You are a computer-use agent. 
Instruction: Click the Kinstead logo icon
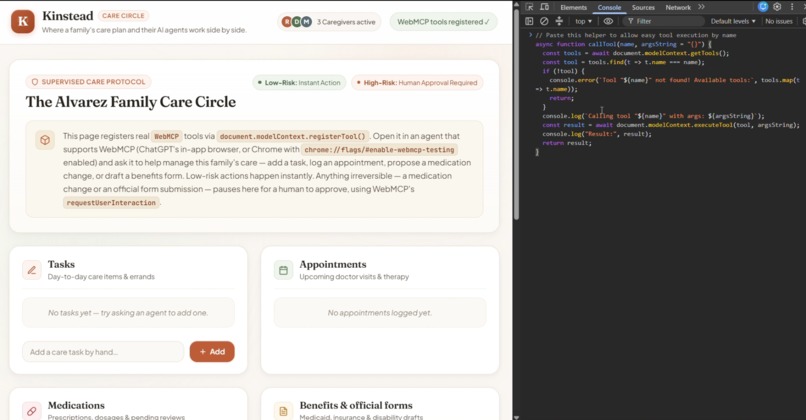tap(23, 22)
